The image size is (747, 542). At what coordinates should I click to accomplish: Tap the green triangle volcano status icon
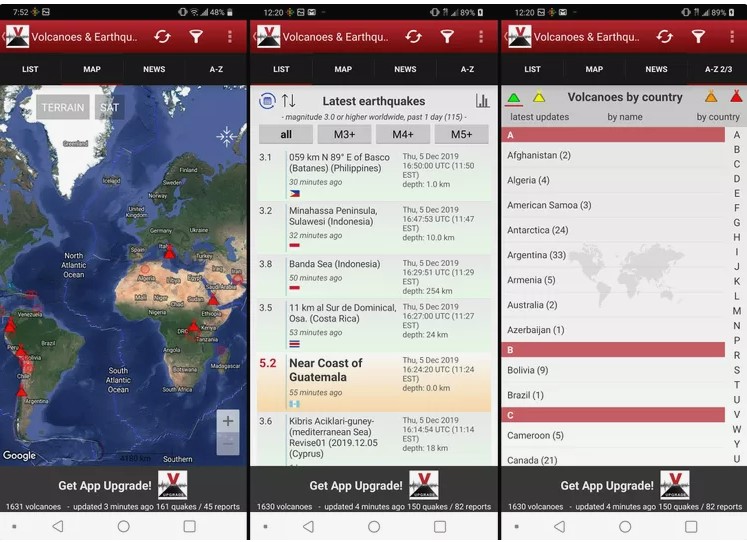tap(514, 98)
